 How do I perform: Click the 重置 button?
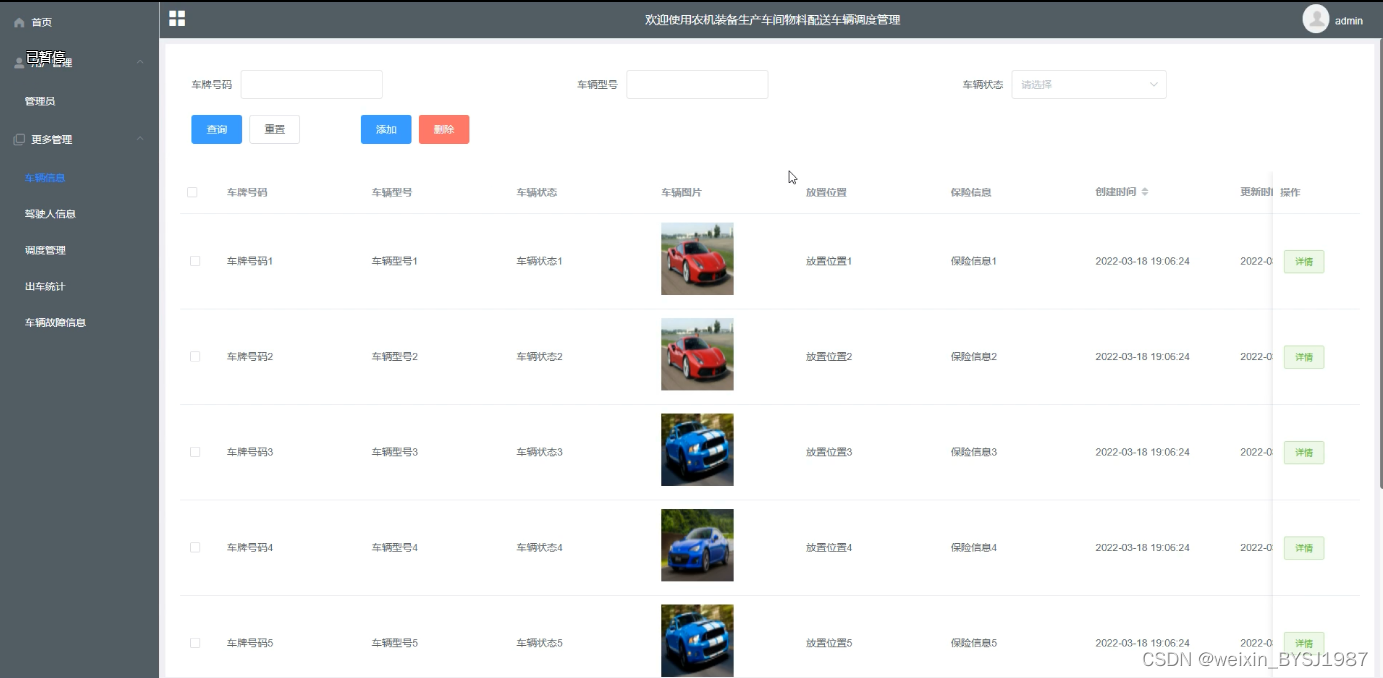[x=274, y=130]
